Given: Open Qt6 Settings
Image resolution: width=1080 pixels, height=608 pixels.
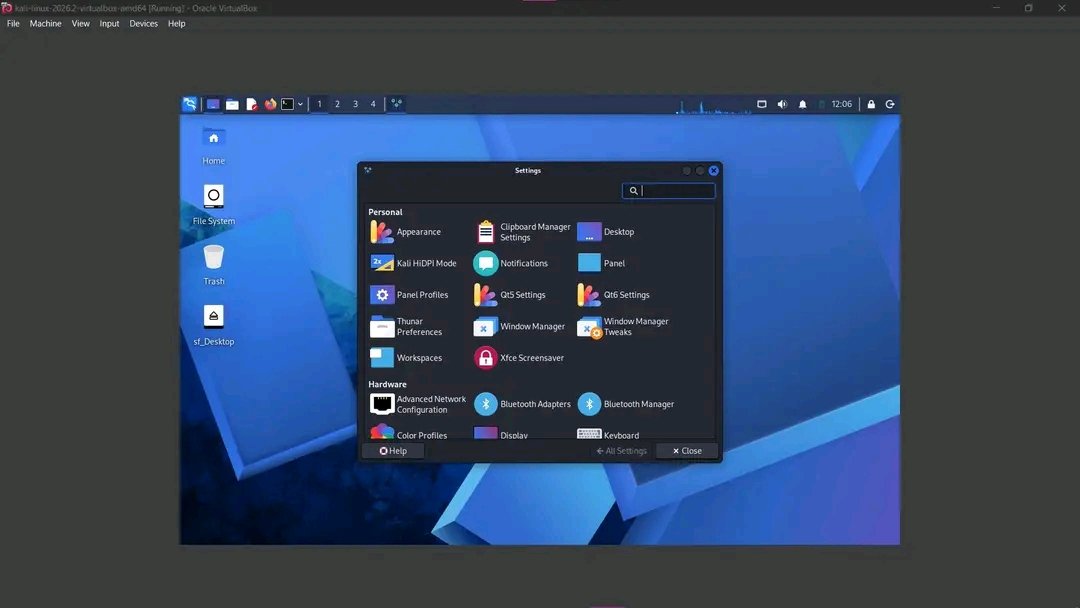Looking at the screenshot, I should coord(614,295).
